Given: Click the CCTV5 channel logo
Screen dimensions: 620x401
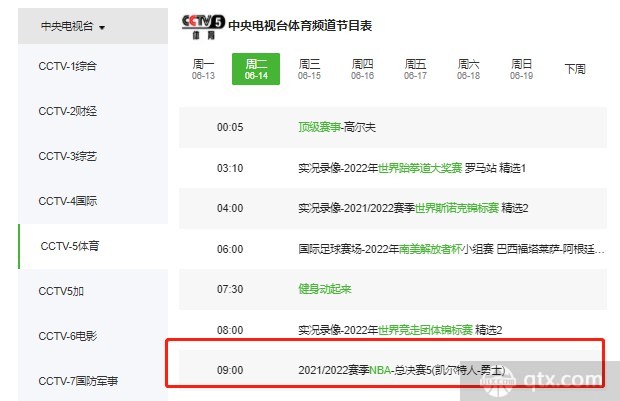Looking at the screenshot, I should (203, 26).
